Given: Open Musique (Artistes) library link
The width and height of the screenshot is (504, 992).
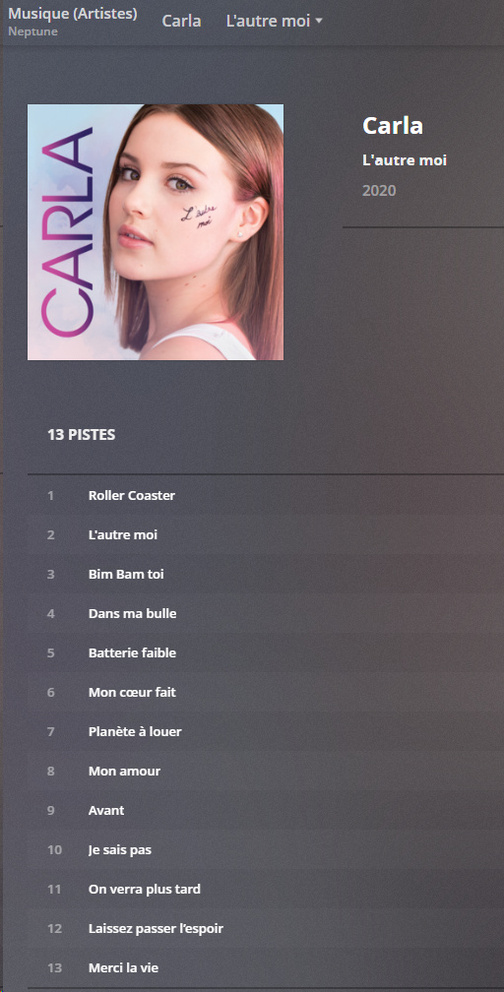Looking at the screenshot, I should click(73, 13).
